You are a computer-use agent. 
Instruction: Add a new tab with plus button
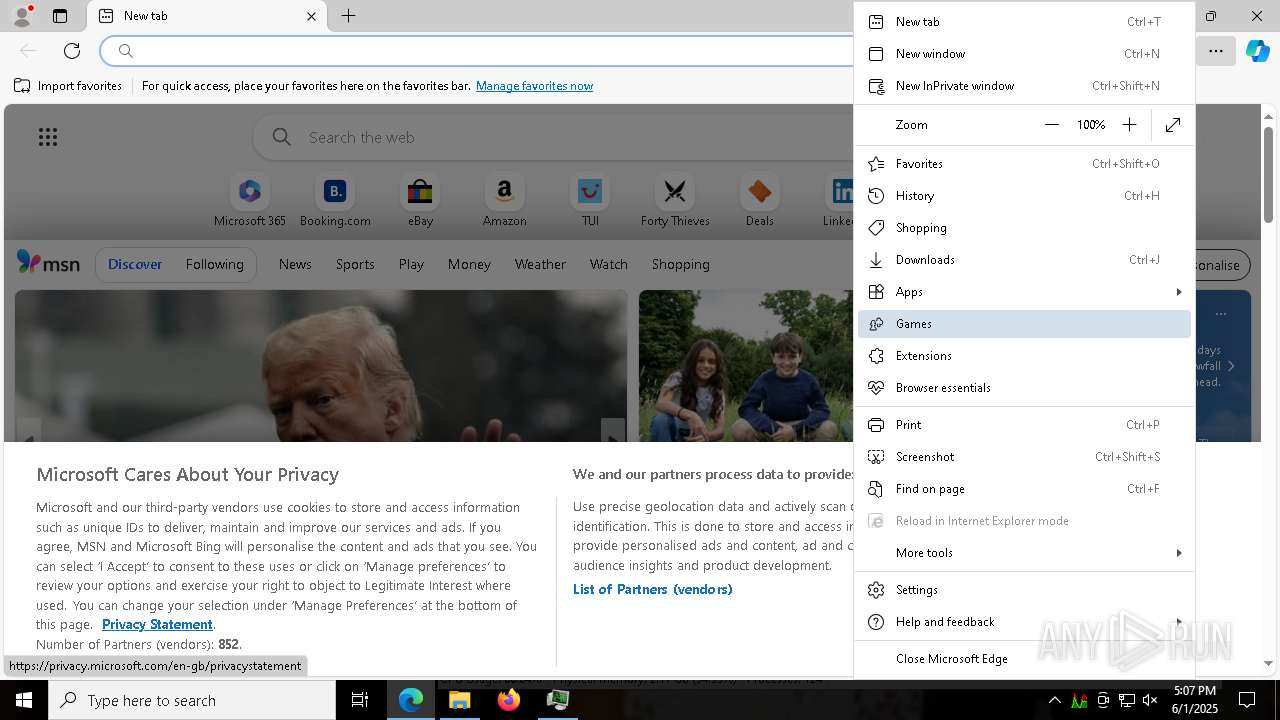[x=348, y=16]
